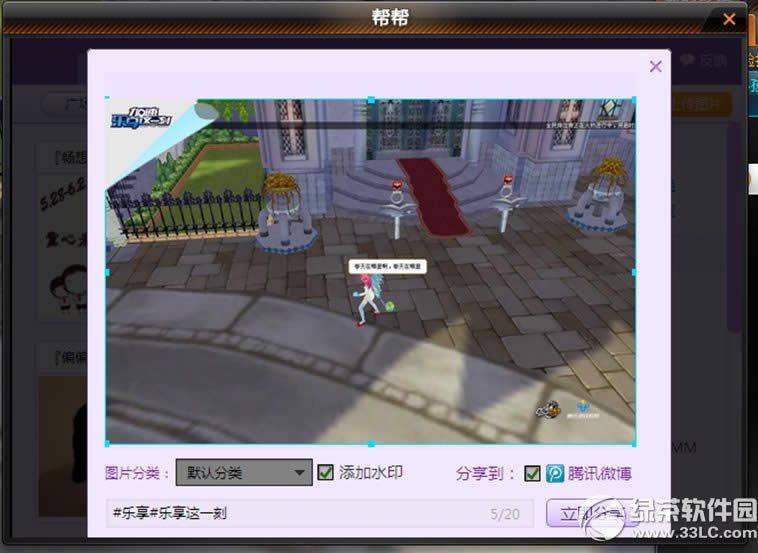Click the left ring pedestal in the preview
The width and height of the screenshot is (758, 553).
point(397,209)
